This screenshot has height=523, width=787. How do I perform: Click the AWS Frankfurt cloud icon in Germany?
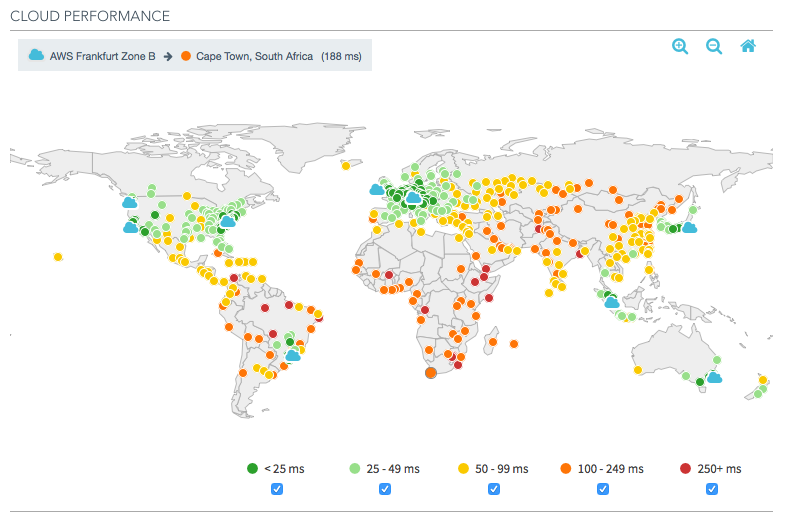[x=414, y=198]
